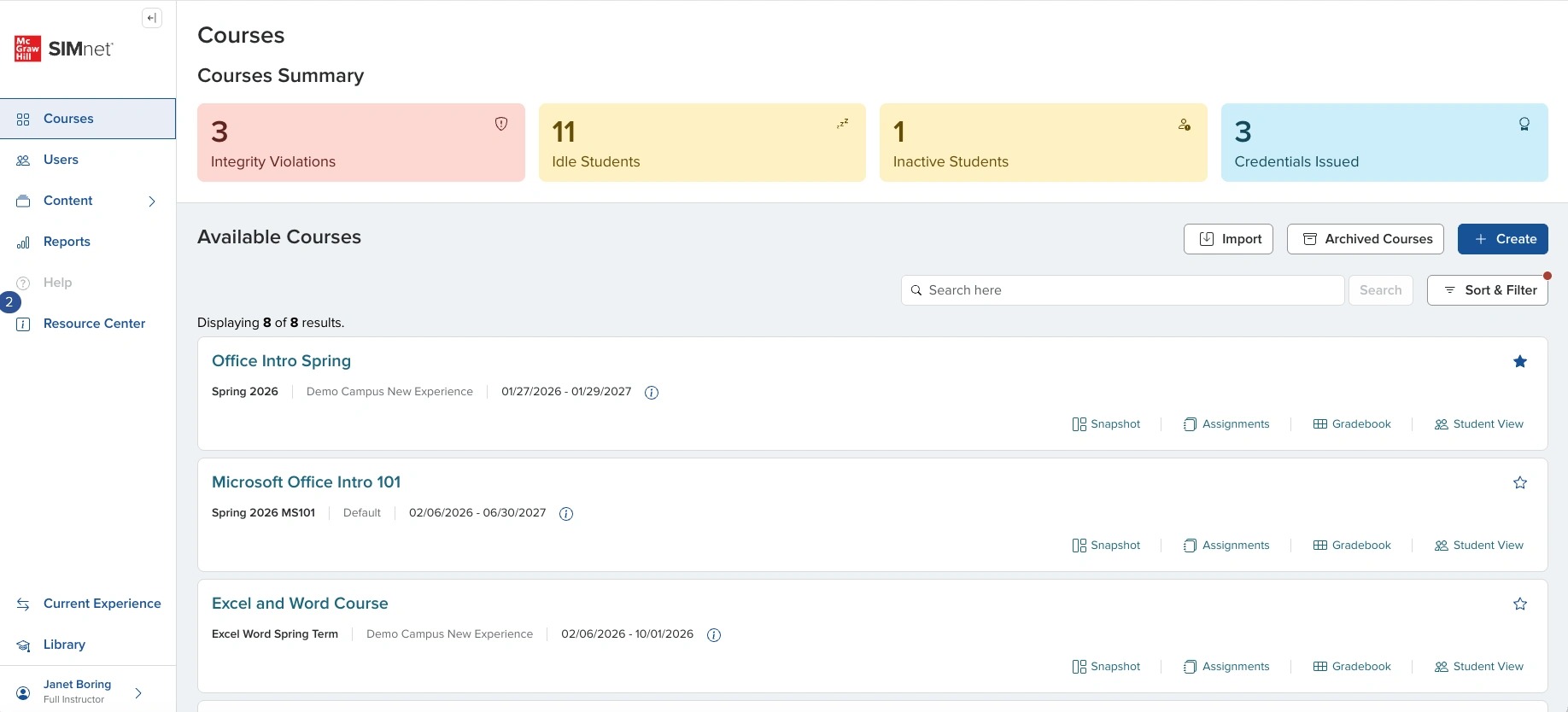Open Student View for Office Intro Spring
The width and height of the screenshot is (1568, 712).
click(1479, 424)
